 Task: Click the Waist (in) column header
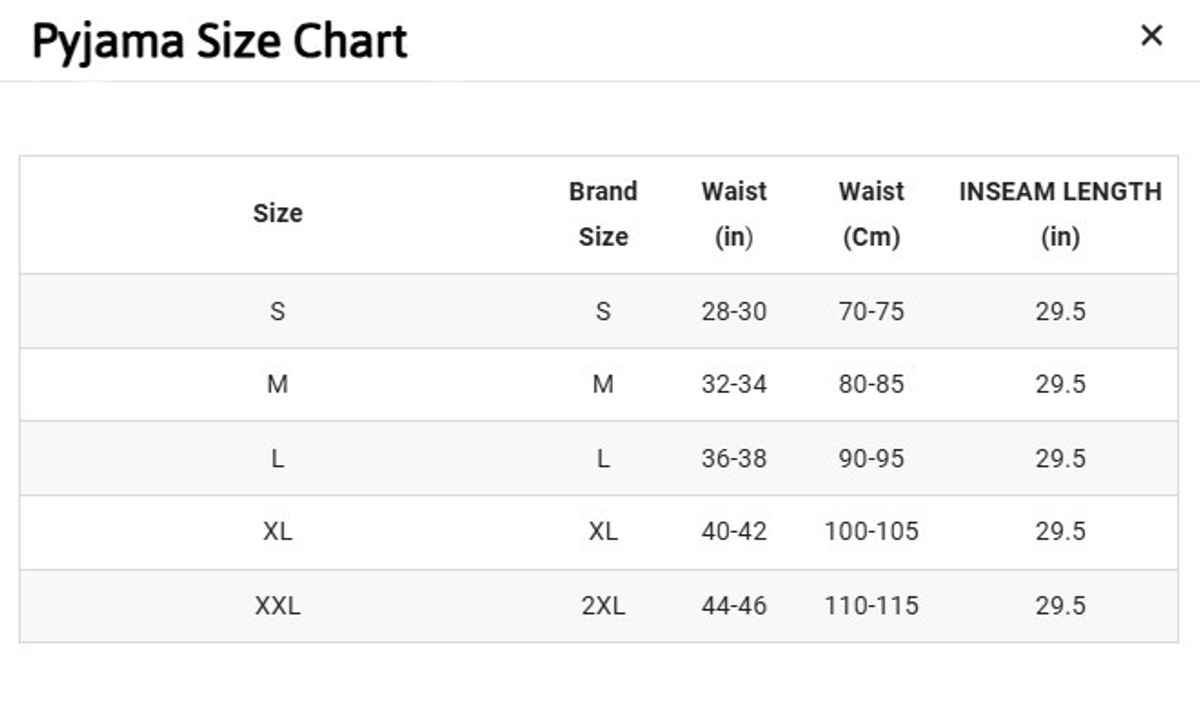coord(734,214)
